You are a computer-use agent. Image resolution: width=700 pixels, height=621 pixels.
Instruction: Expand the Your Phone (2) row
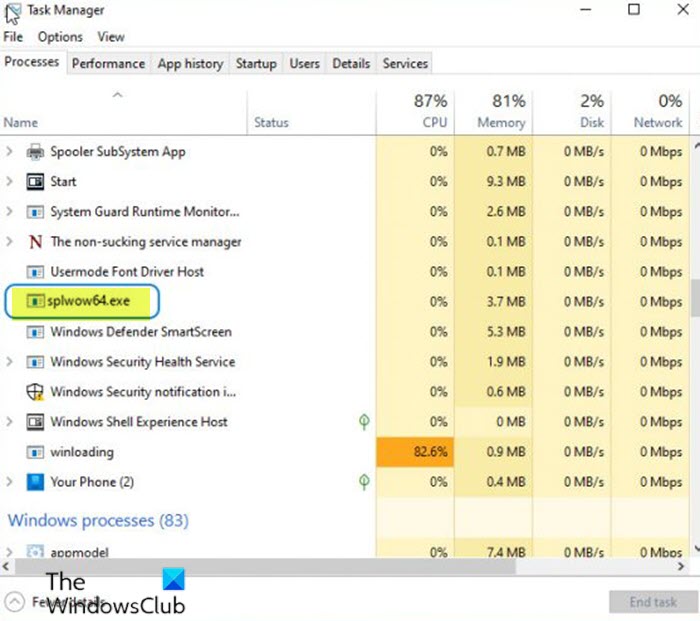(9, 482)
